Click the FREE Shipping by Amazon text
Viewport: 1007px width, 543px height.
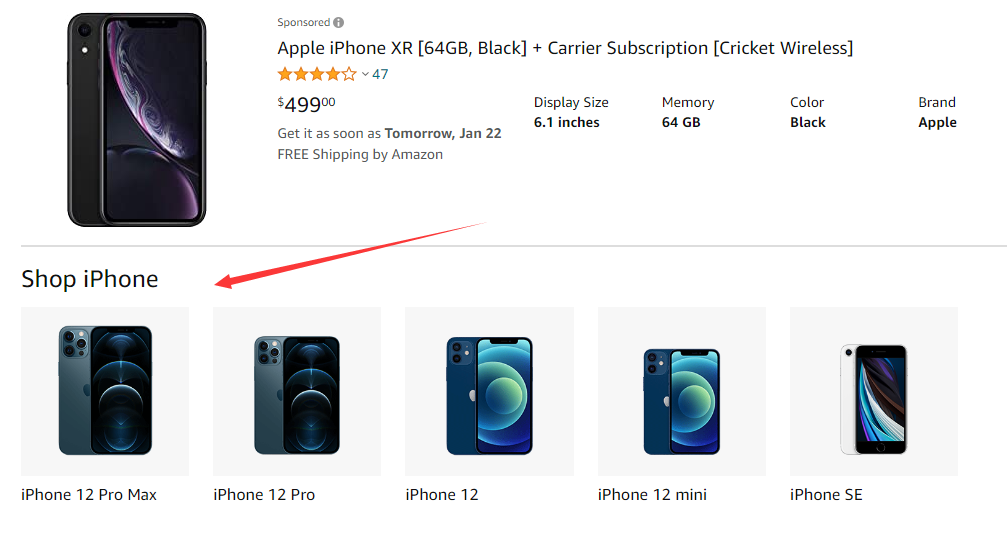[x=360, y=154]
